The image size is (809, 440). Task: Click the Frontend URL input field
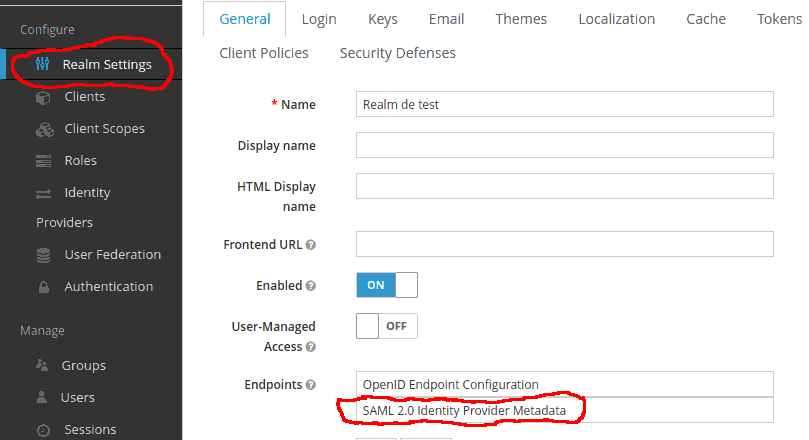pyautogui.click(x=564, y=244)
